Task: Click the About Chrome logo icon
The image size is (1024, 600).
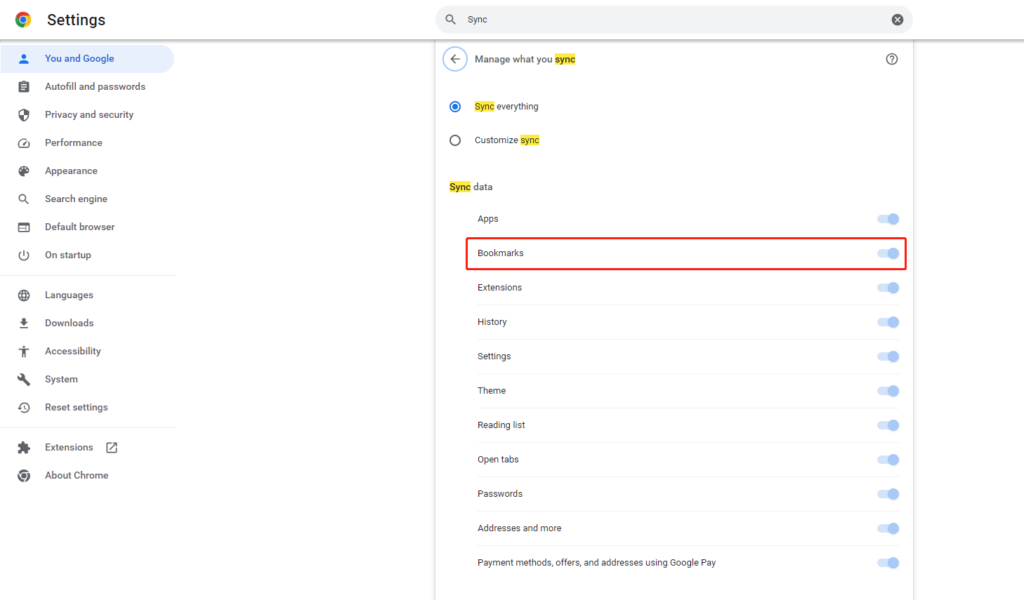Action: tap(24, 475)
